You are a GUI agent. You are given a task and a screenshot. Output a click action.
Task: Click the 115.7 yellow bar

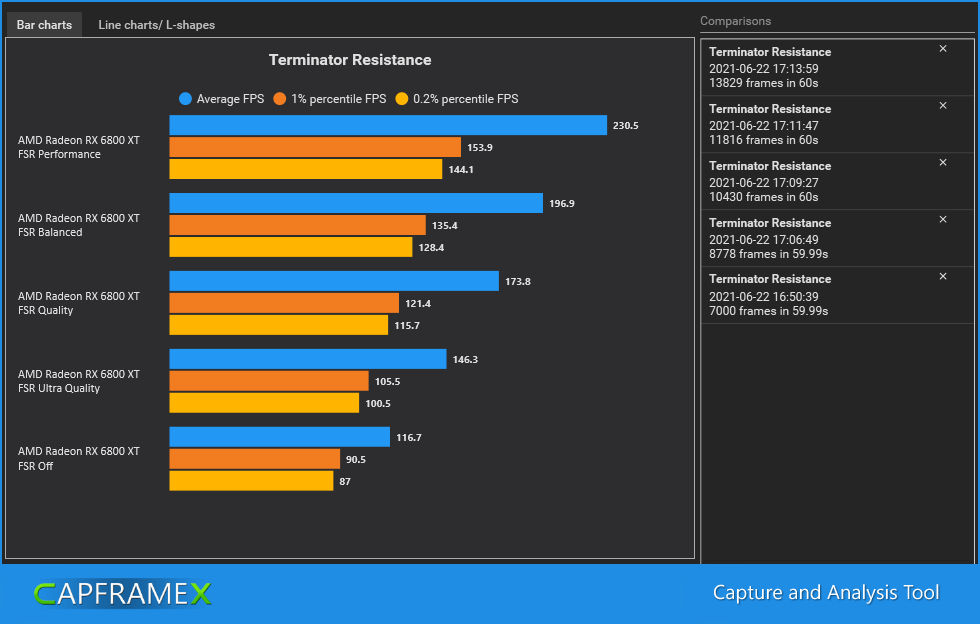pos(279,325)
